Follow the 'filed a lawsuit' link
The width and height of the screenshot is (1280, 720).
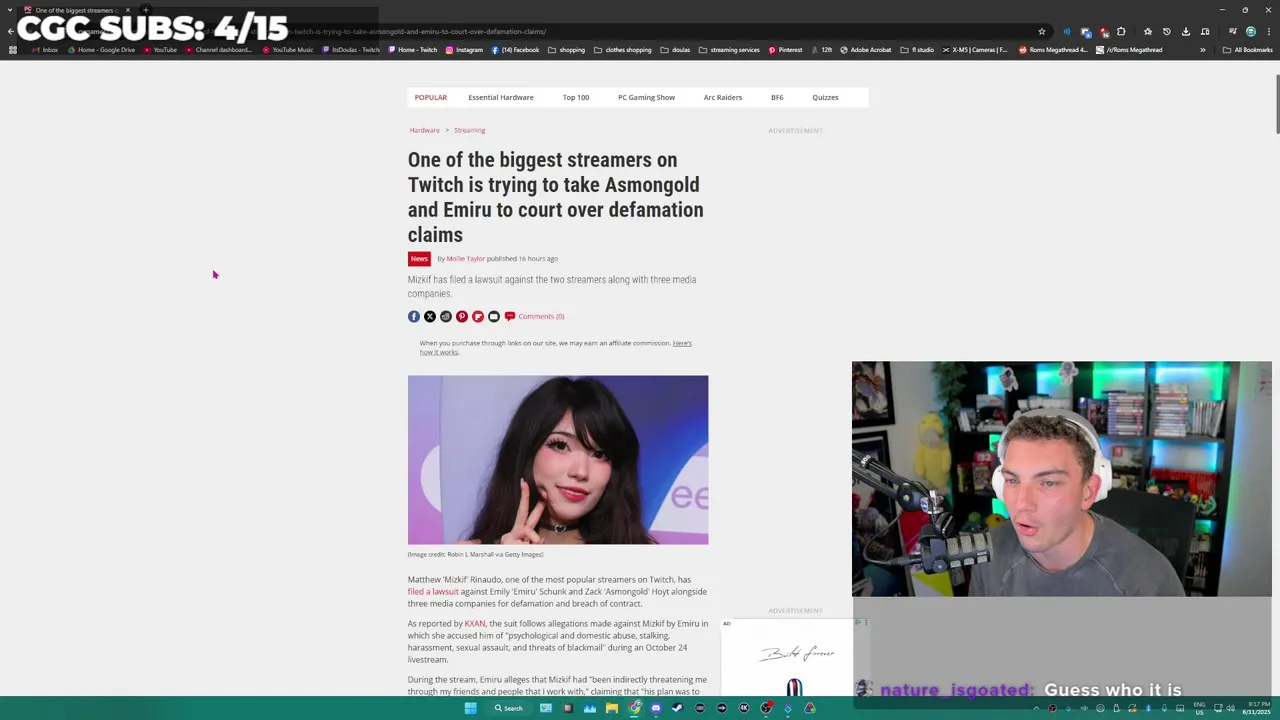433,592
